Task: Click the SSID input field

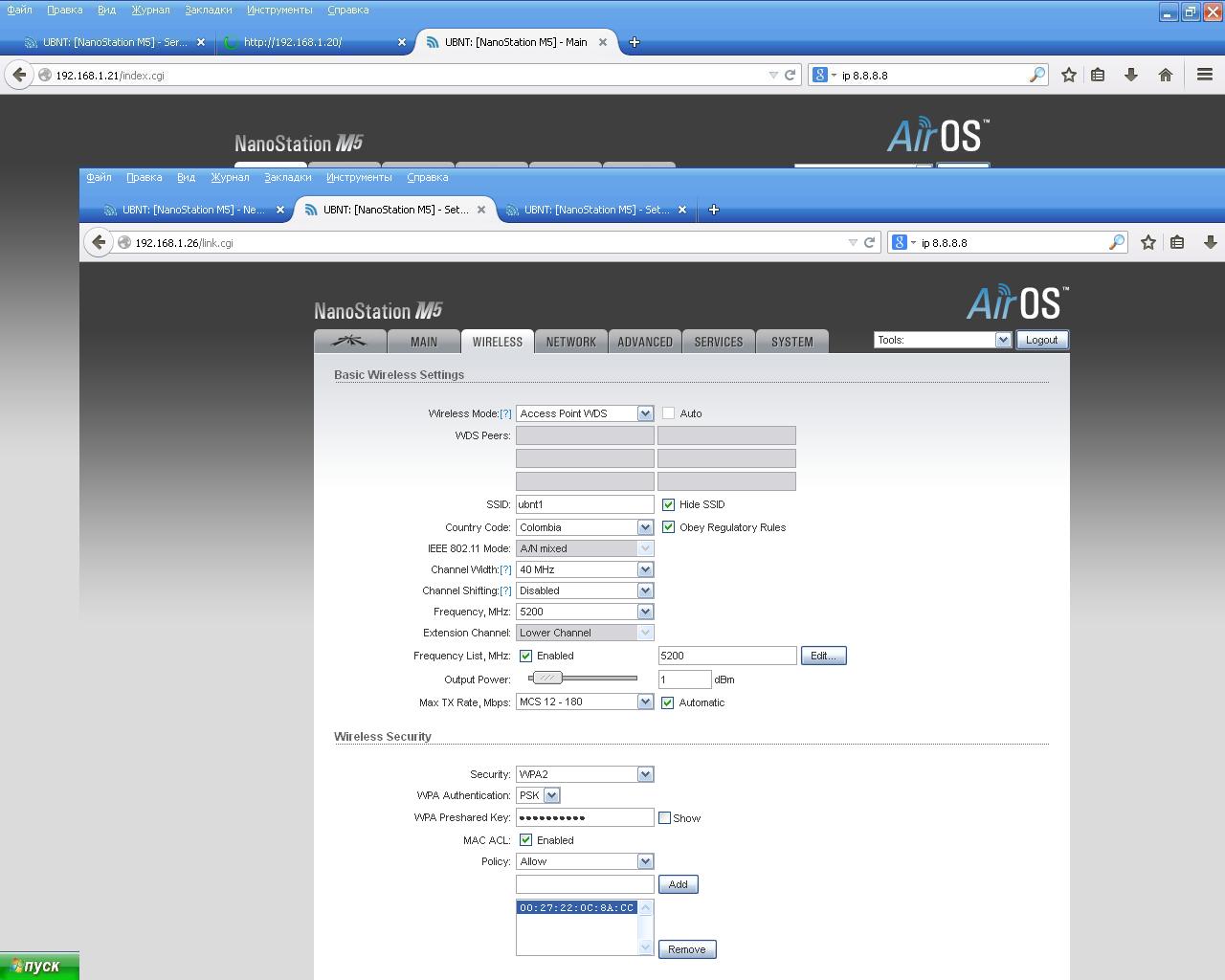Action: 585,504
